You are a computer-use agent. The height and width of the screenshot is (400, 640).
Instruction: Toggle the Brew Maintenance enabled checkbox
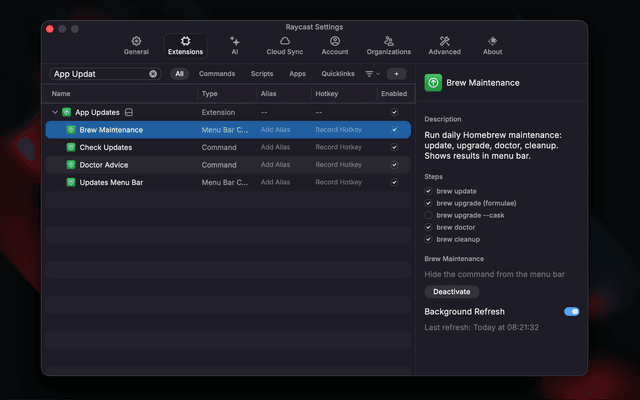point(394,130)
